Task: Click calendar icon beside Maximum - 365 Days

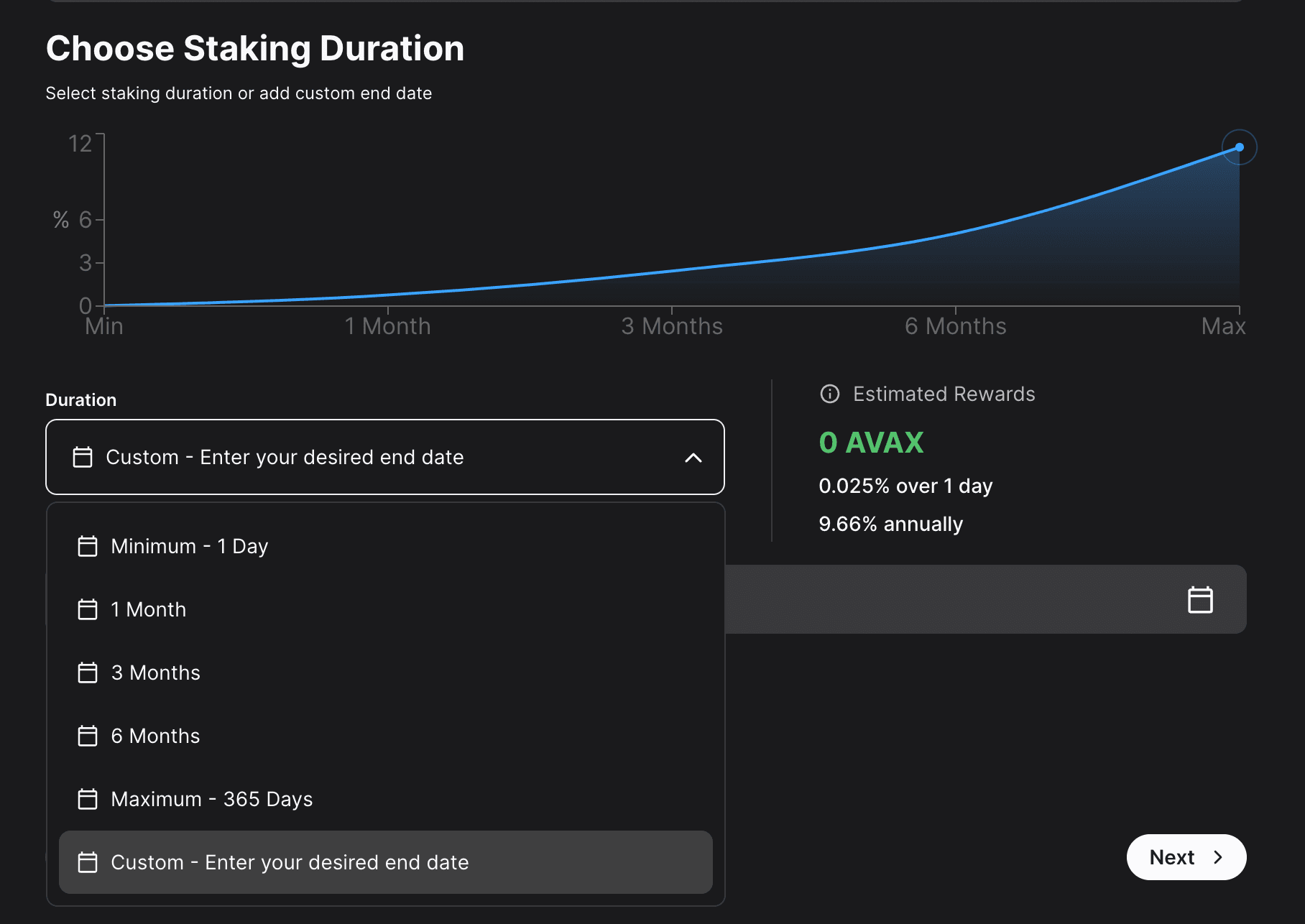Action: pyautogui.click(x=88, y=799)
